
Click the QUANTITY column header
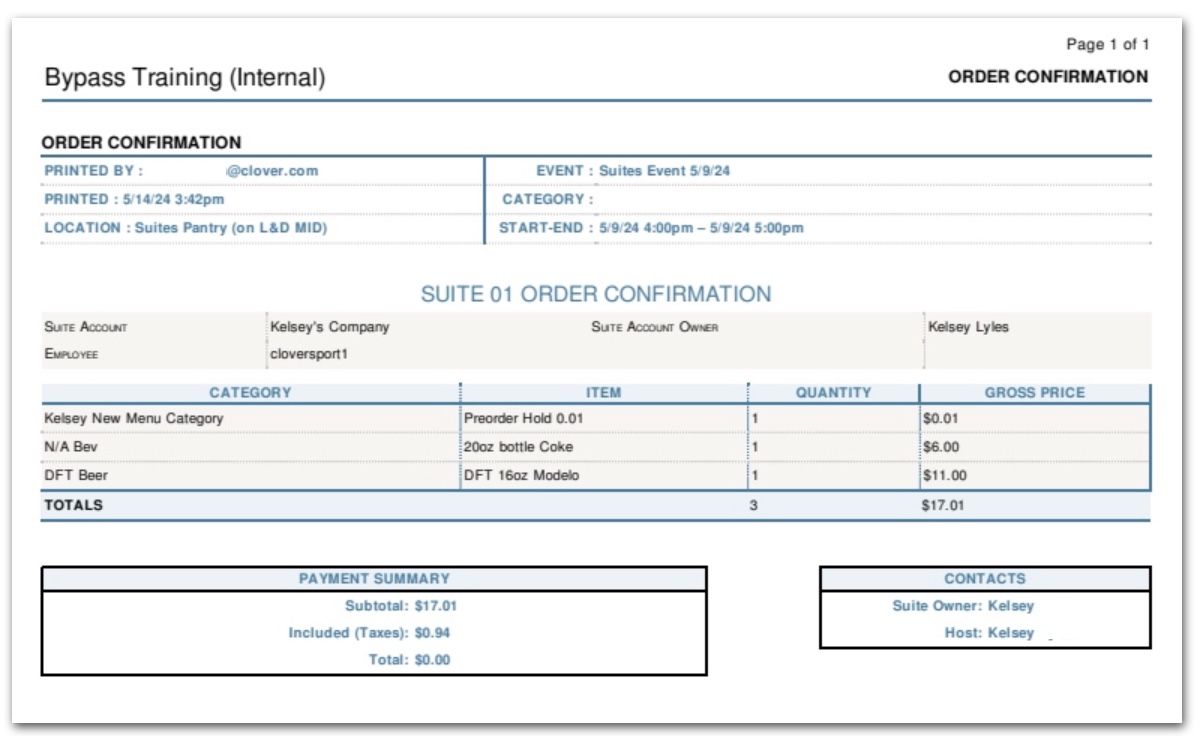tap(833, 393)
